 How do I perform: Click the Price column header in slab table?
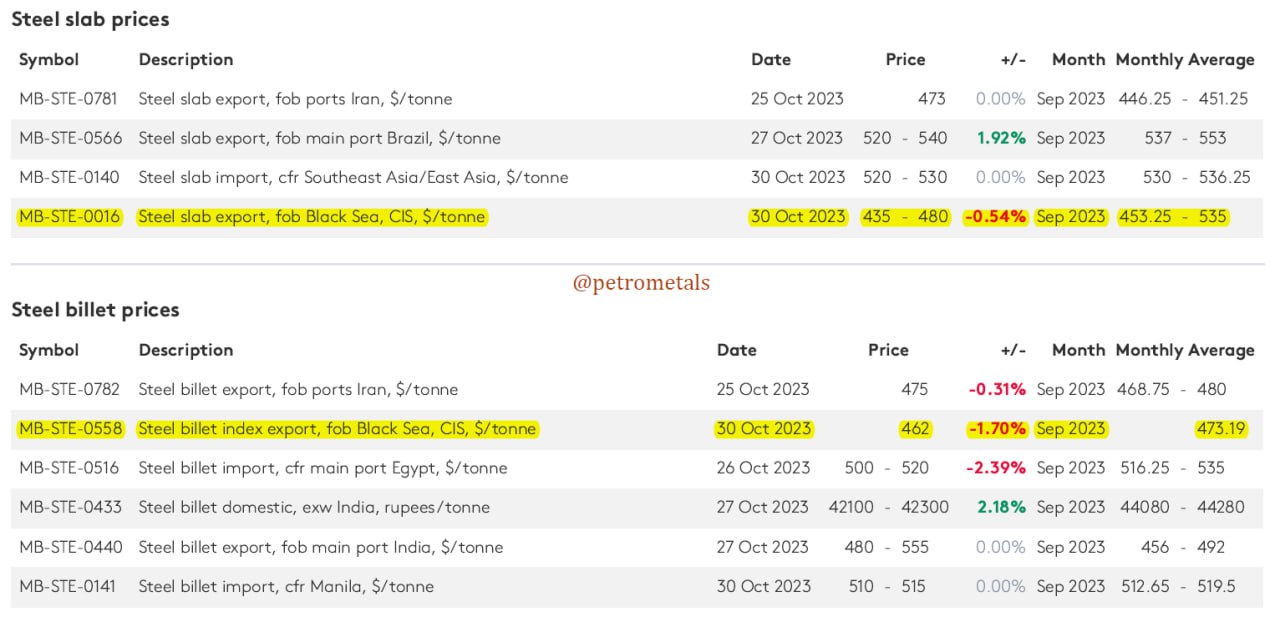click(905, 60)
